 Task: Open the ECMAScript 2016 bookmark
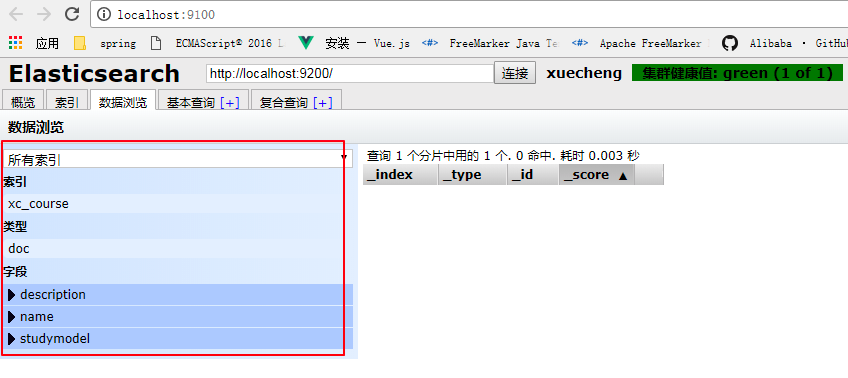pyautogui.click(x=217, y=43)
